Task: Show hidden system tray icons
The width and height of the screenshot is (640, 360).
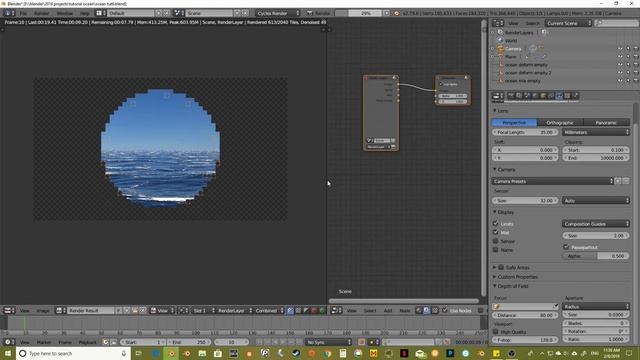Action: [x=542, y=353]
